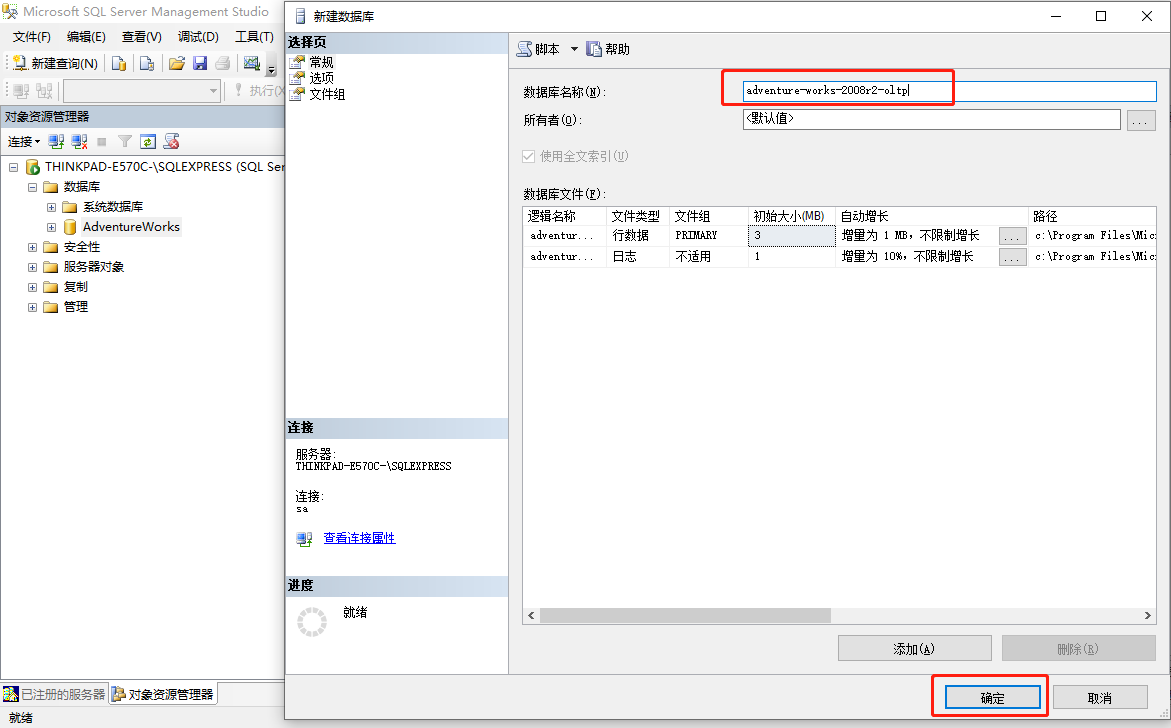The image size is (1171, 728).
Task: Click the PRIMARY filegroup cell
Action: 709,236
